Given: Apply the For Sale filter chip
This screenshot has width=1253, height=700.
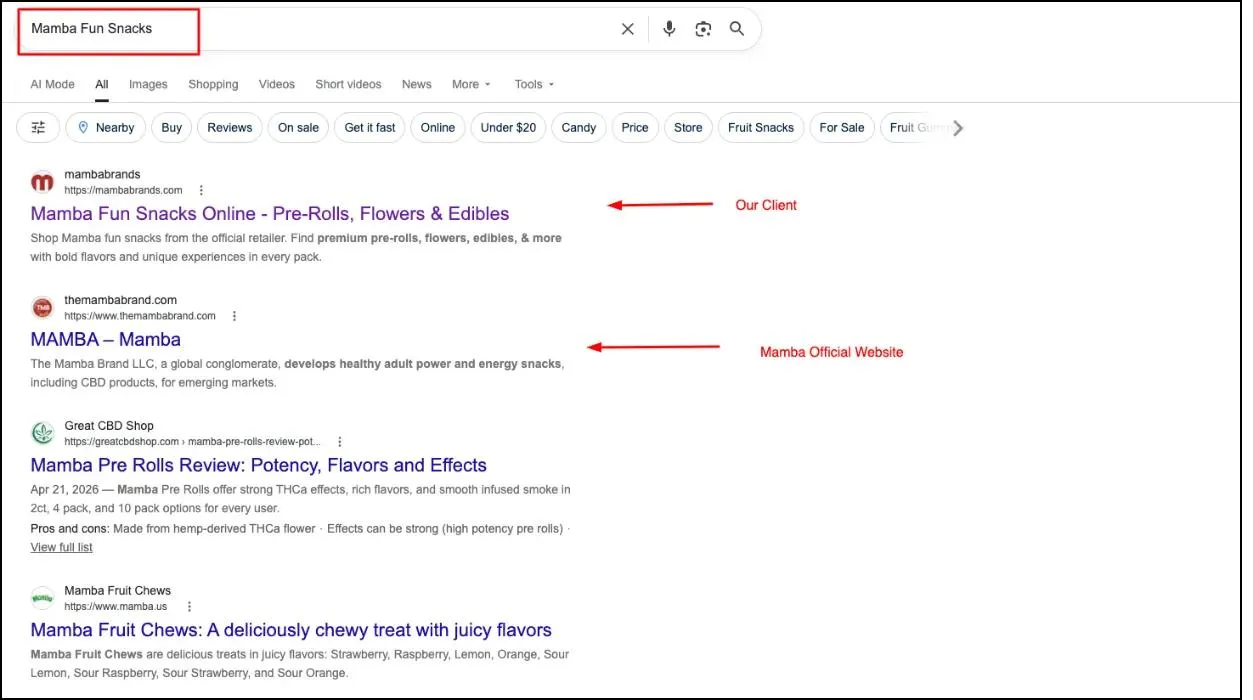Looking at the screenshot, I should 842,127.
